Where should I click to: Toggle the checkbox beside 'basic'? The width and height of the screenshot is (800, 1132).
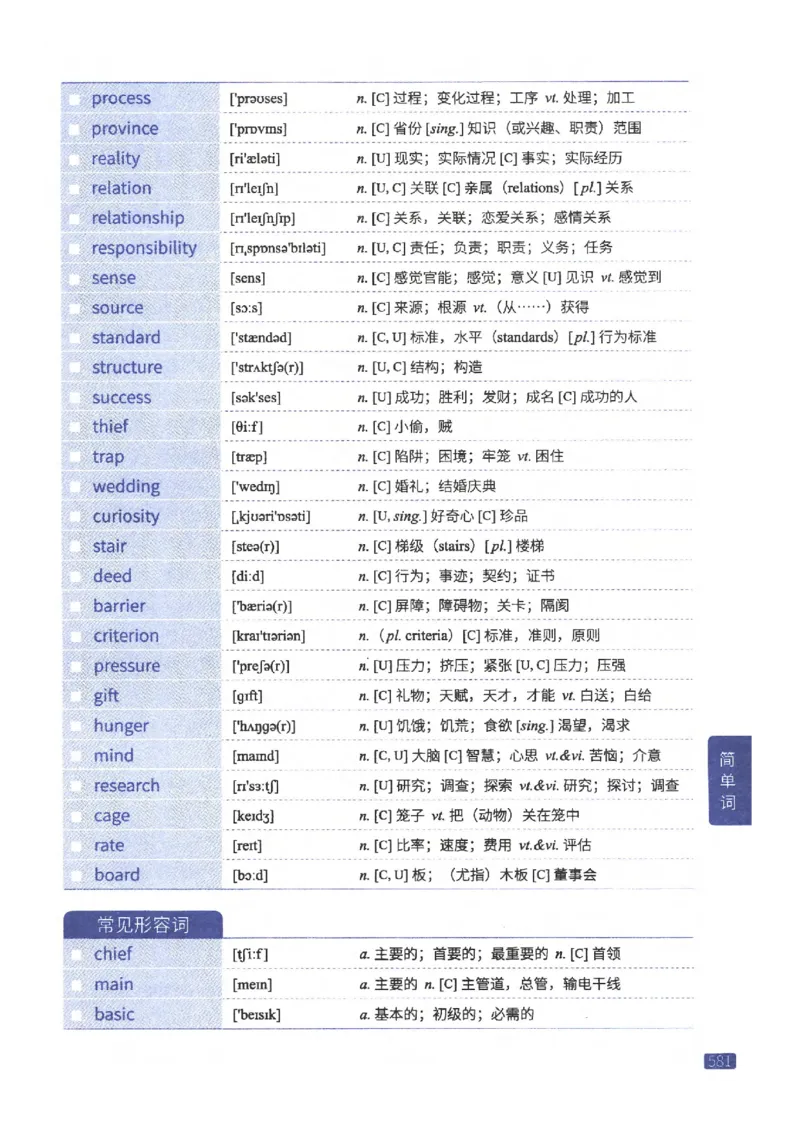[x=79, y=1014]
